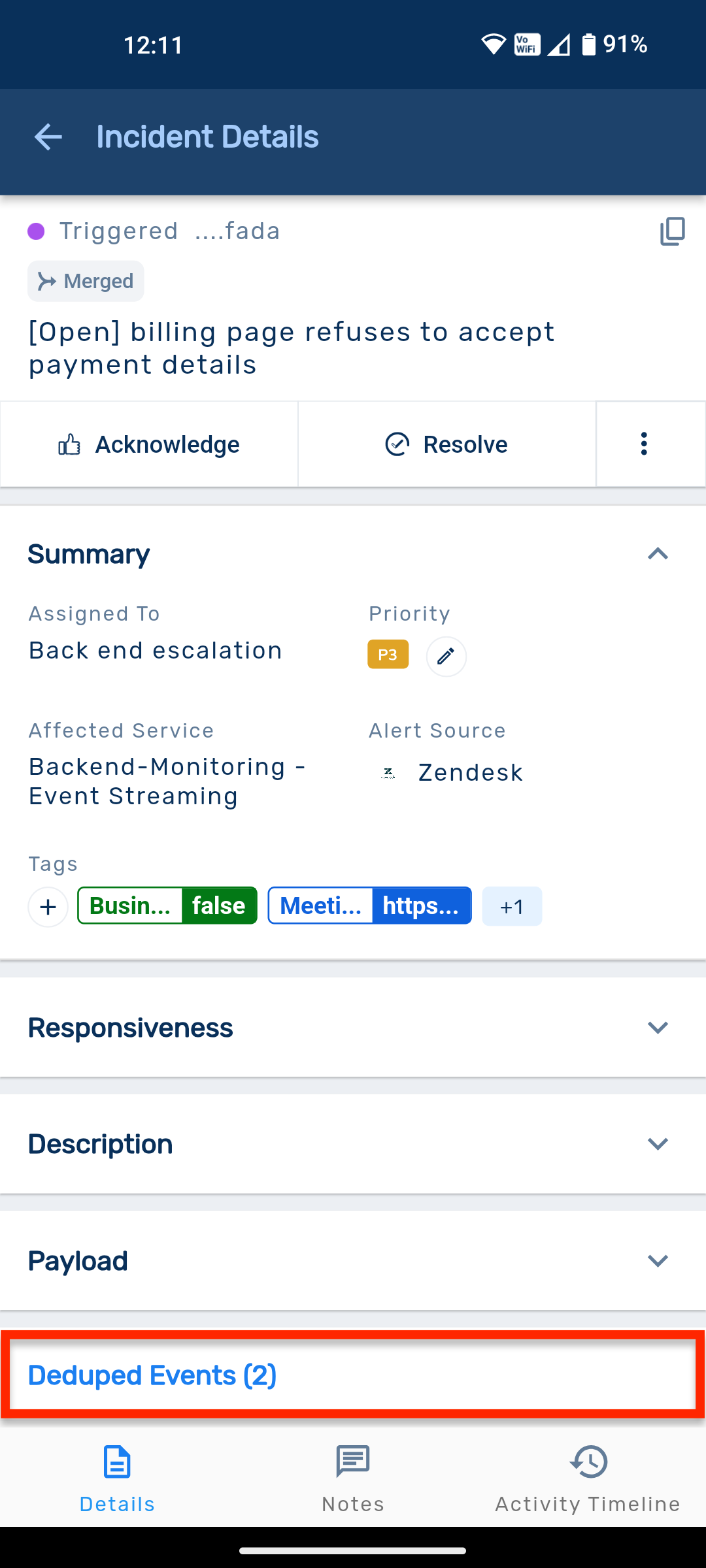706x1568 pixels.
Task: Select the Details tab
Action: [x=117, y=1478]
